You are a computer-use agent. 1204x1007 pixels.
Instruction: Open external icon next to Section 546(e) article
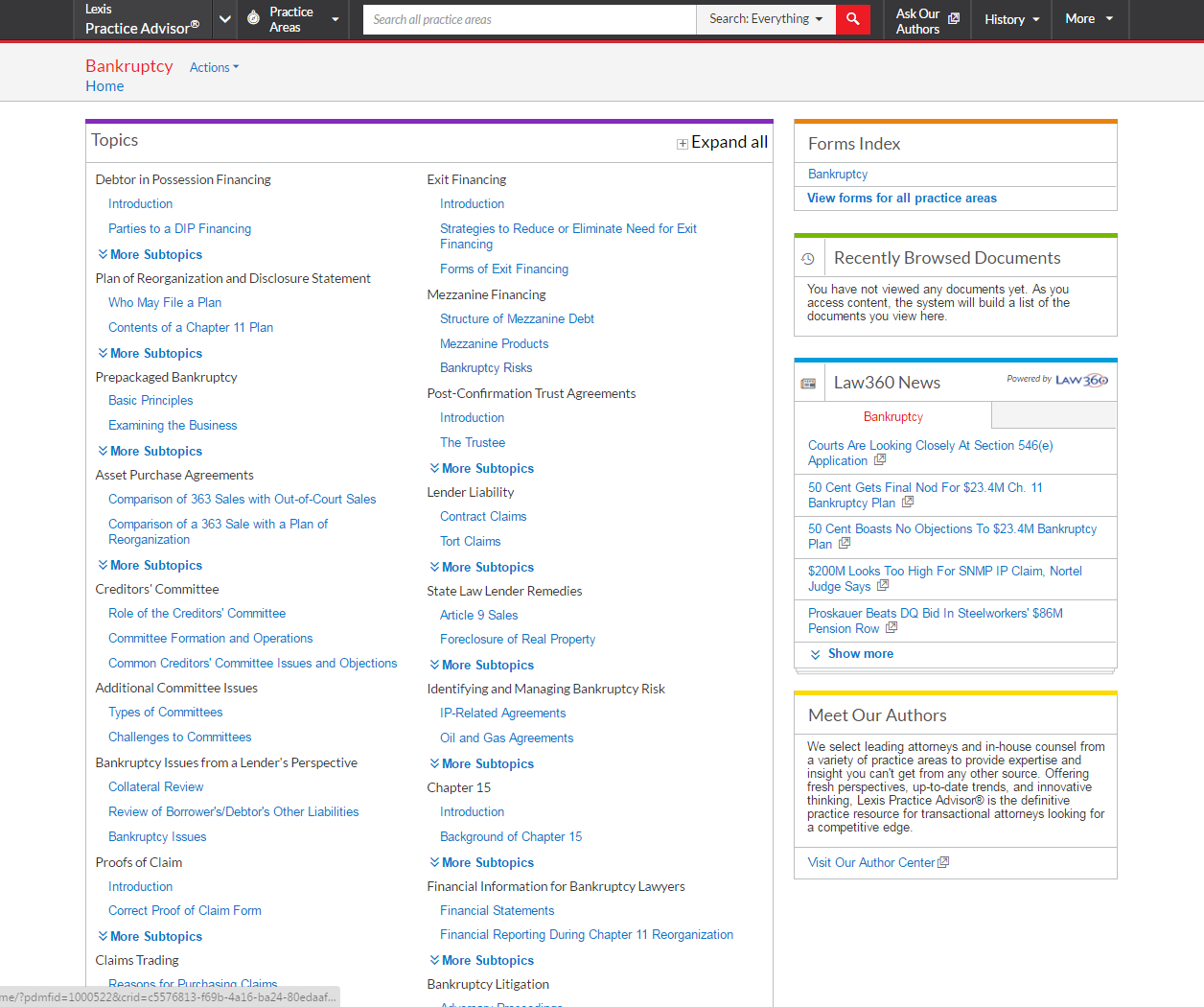[x=880, y=460]
